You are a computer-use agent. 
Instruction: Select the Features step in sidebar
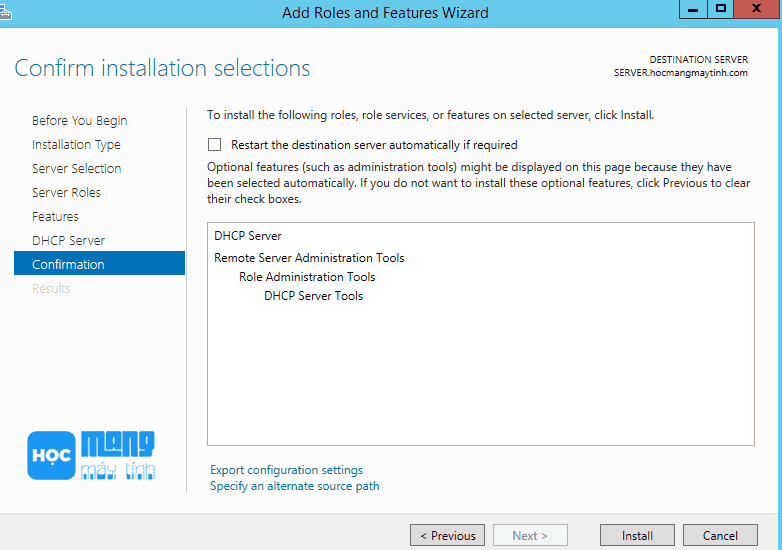pyautogui.click(x=55, y=216)
